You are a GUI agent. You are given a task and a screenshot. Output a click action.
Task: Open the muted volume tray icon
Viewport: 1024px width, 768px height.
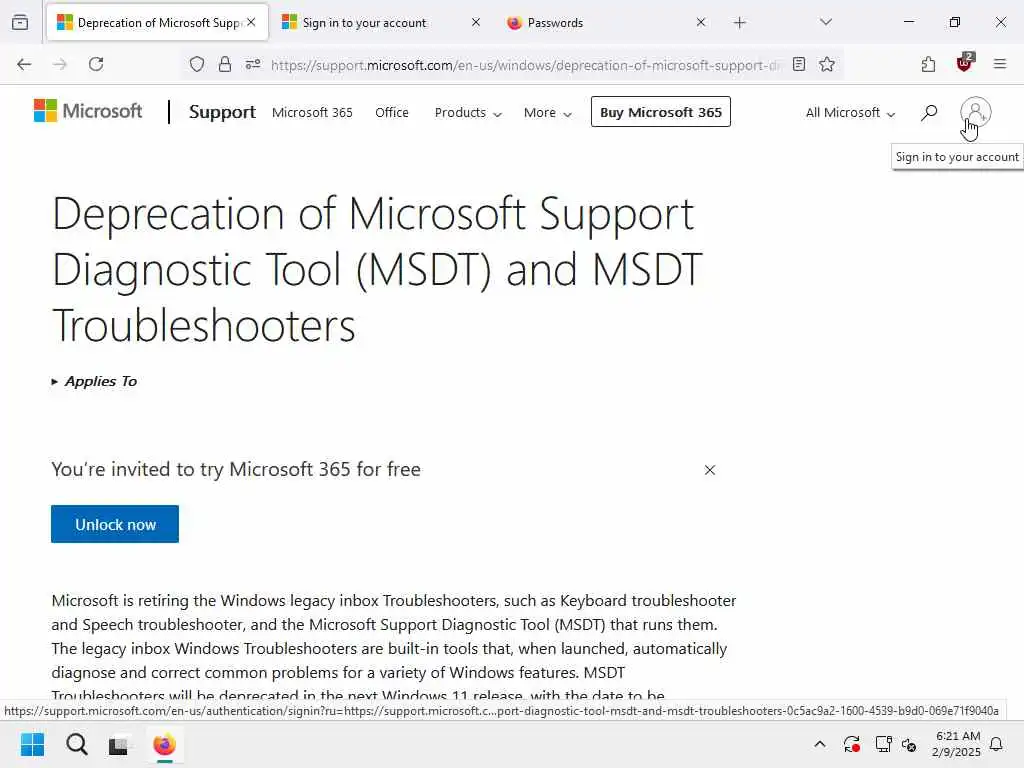pos(909,744)
